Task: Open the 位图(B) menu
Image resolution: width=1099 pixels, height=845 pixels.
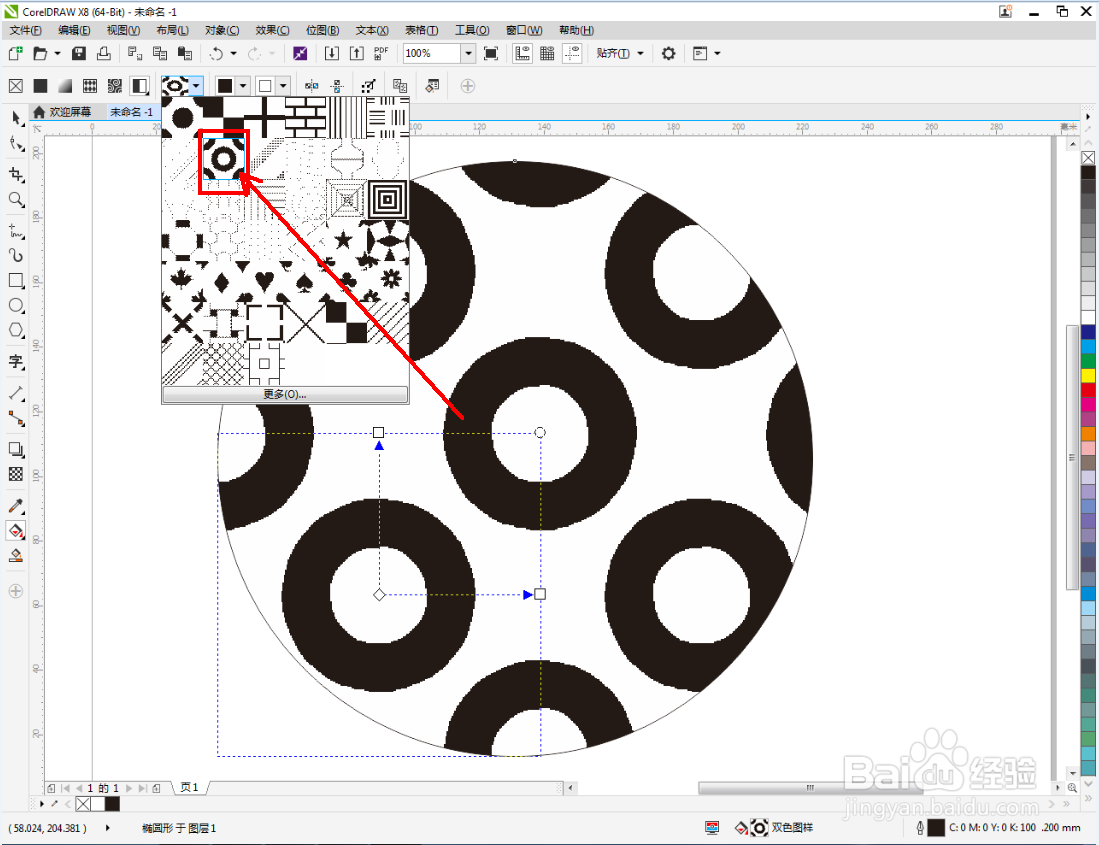Action: 322,30
